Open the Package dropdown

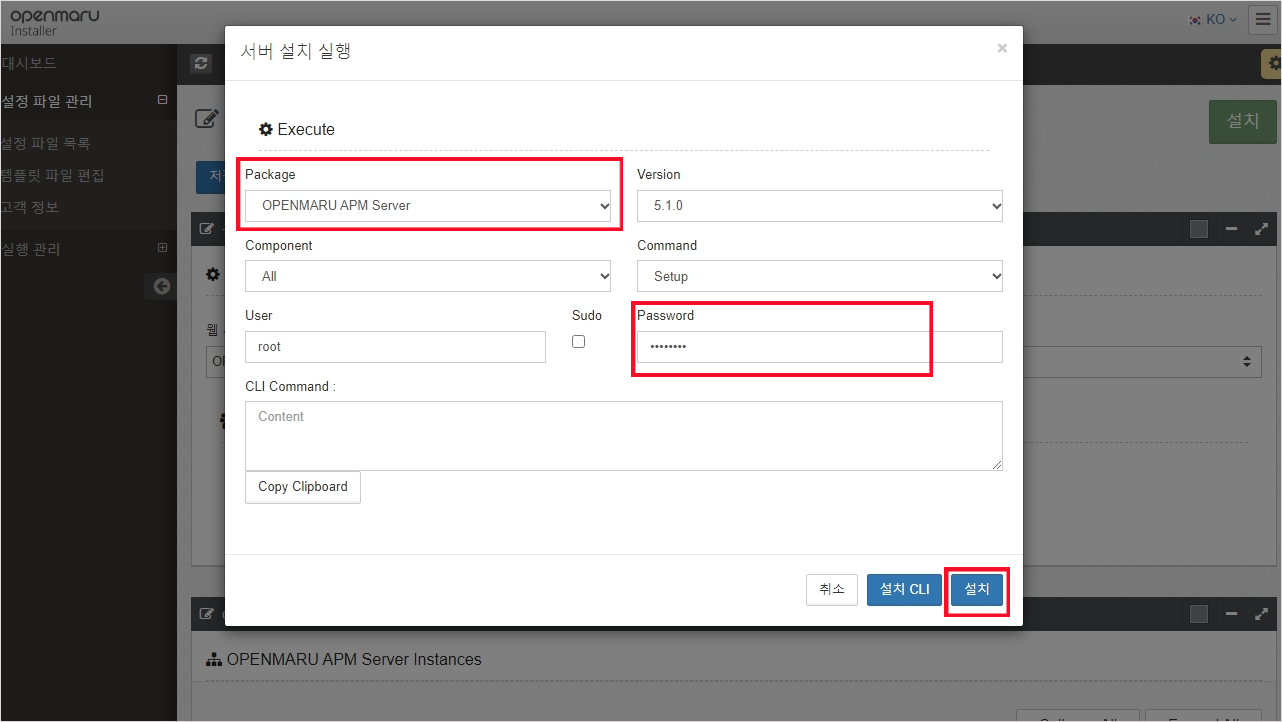click(427, 205)
